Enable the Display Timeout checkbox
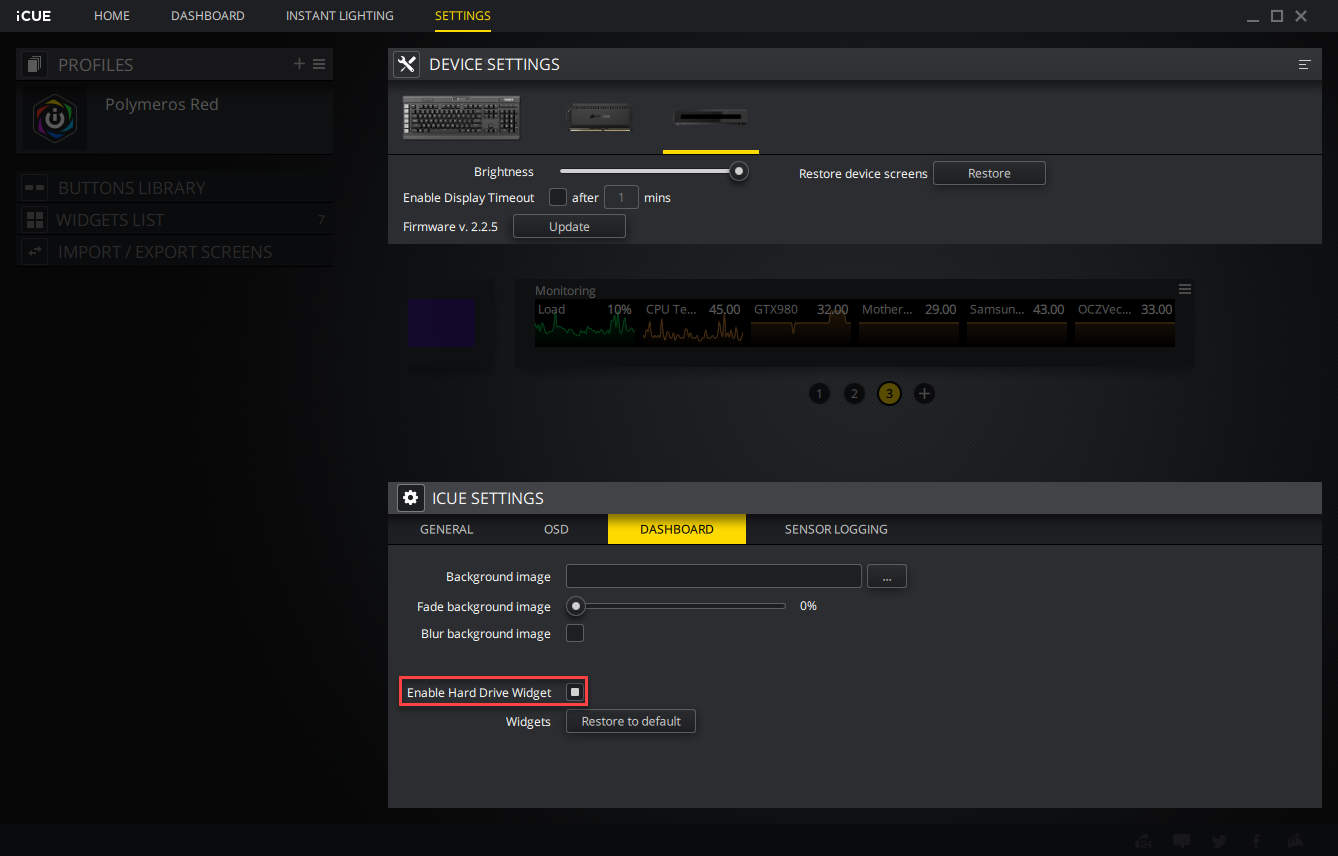Image resolution: width=1338 pixels, height=856 pixels. 558,197
